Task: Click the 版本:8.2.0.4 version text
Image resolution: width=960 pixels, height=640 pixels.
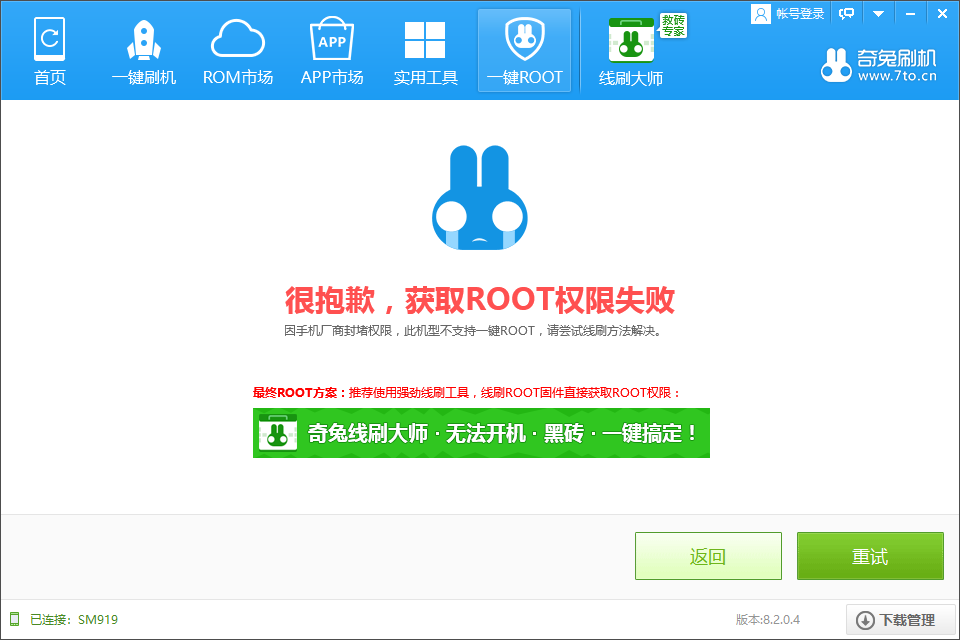Action: pyautogui.click(x=768, y=620)
